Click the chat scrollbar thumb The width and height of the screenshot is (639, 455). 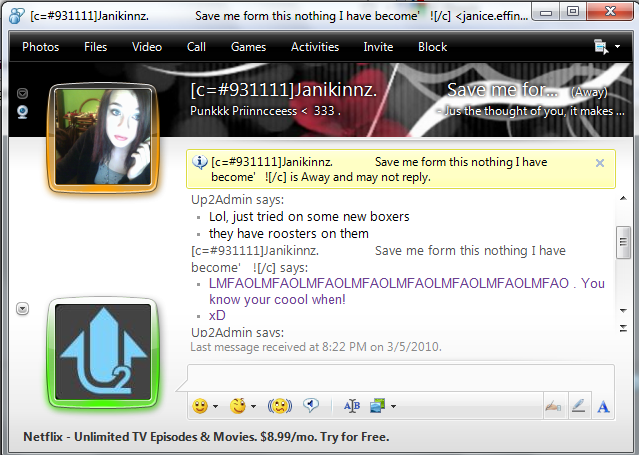pyautogui.click(x=623, y=242)
